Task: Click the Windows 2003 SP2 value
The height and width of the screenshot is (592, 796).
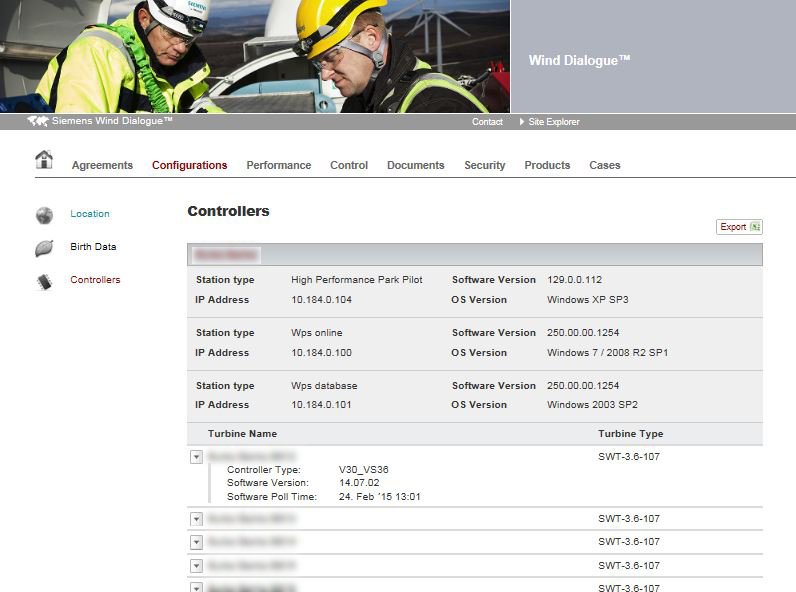Action: [x=592, y=405]
